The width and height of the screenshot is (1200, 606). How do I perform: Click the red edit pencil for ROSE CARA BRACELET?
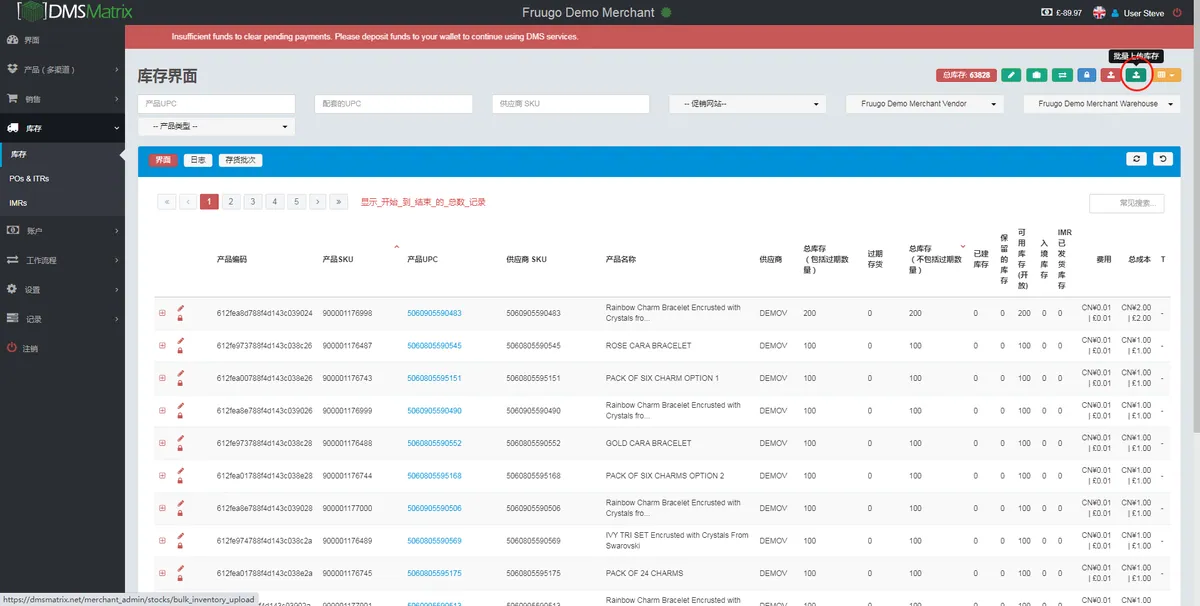pos(181,341)
